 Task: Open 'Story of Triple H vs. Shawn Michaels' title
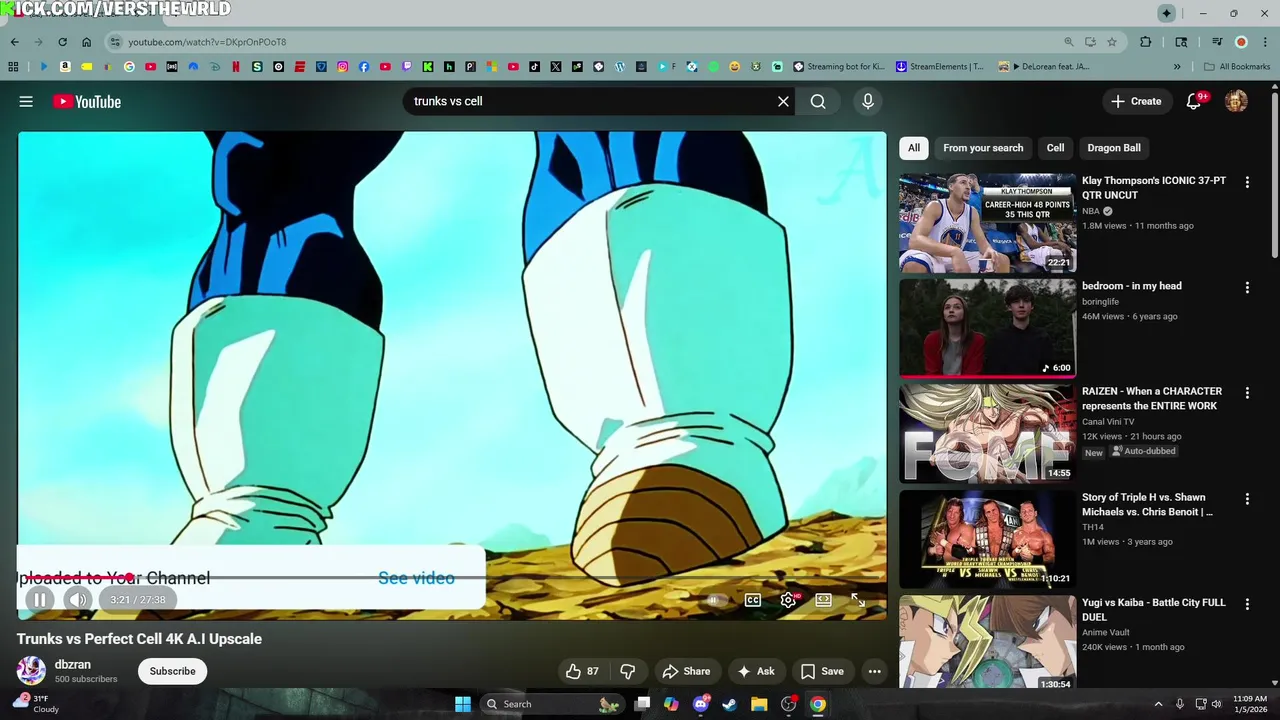pos(1147,504)
